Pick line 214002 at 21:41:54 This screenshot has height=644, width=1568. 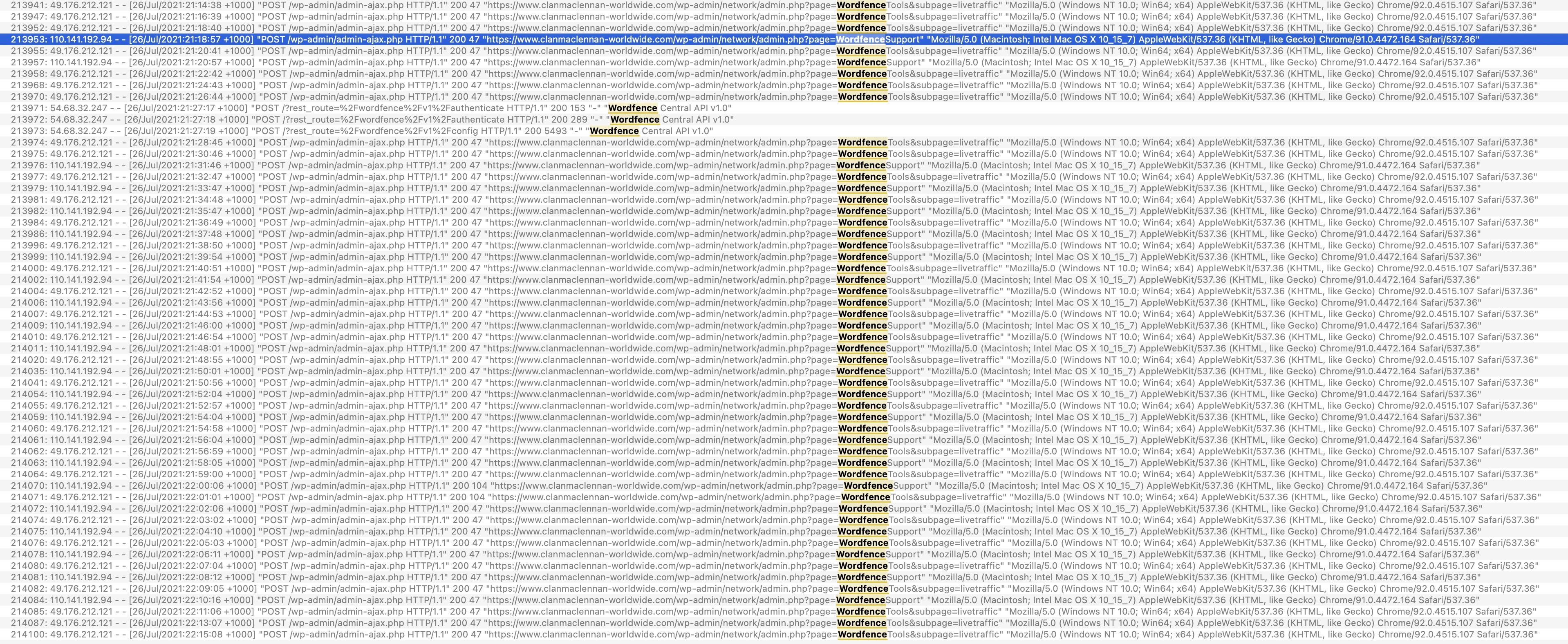click(x=784, y=280)
